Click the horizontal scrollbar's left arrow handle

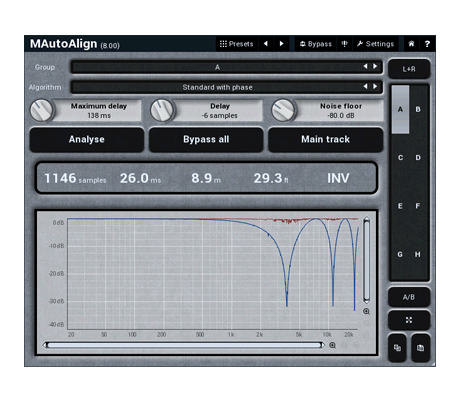click(45, 345)
